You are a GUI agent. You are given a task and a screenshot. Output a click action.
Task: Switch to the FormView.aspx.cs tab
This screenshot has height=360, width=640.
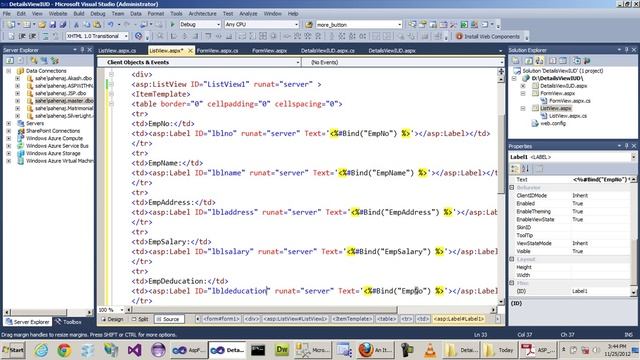click(218, 51)
